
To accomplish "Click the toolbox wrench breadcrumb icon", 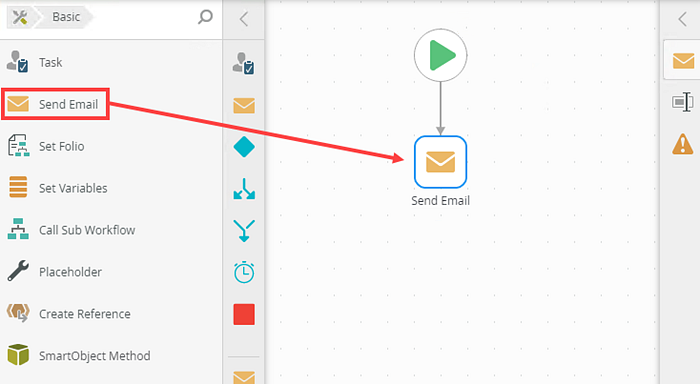I will [20, 17].
